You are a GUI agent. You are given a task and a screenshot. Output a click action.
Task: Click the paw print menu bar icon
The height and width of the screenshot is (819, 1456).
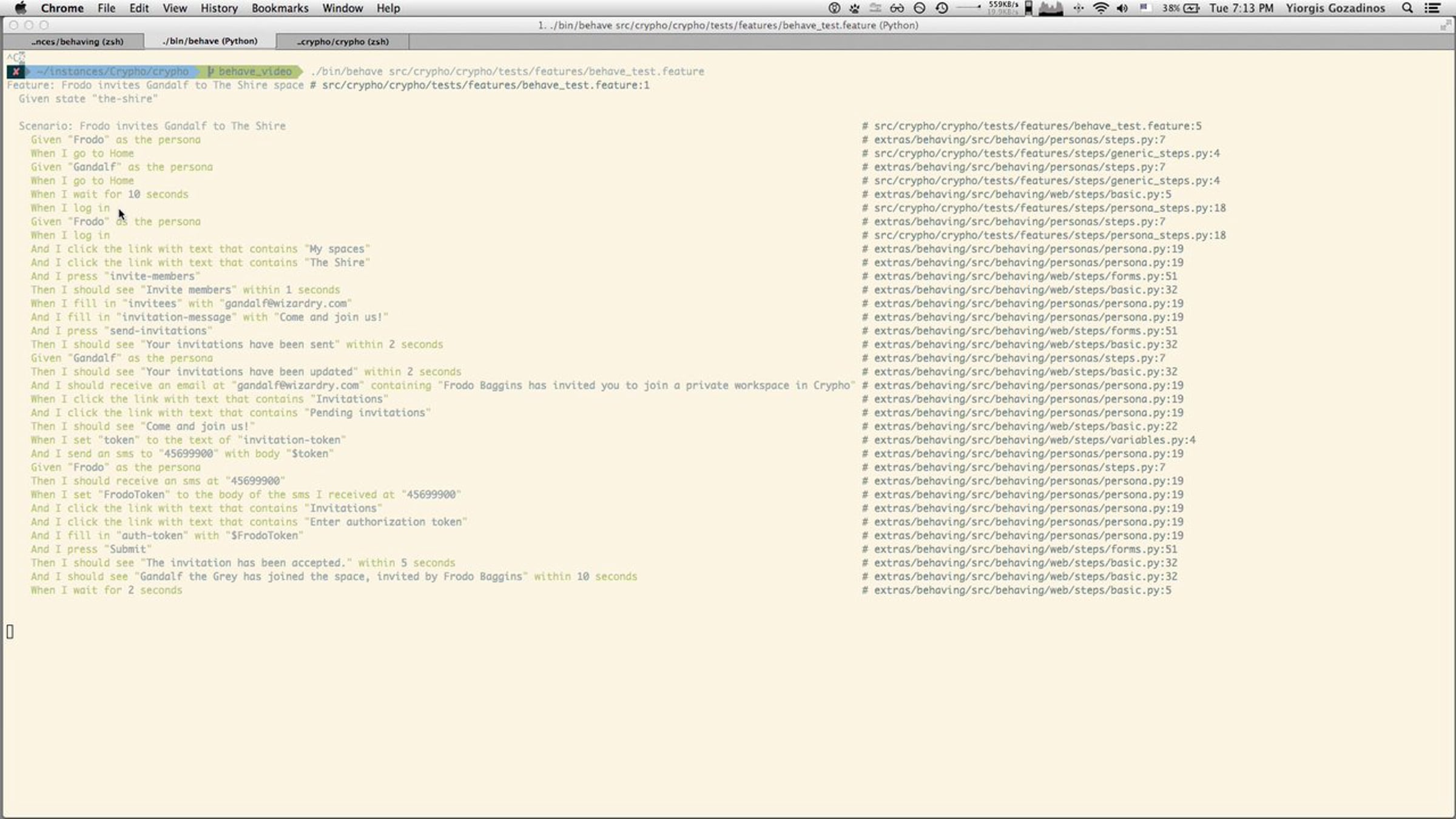tap(855, 8)
